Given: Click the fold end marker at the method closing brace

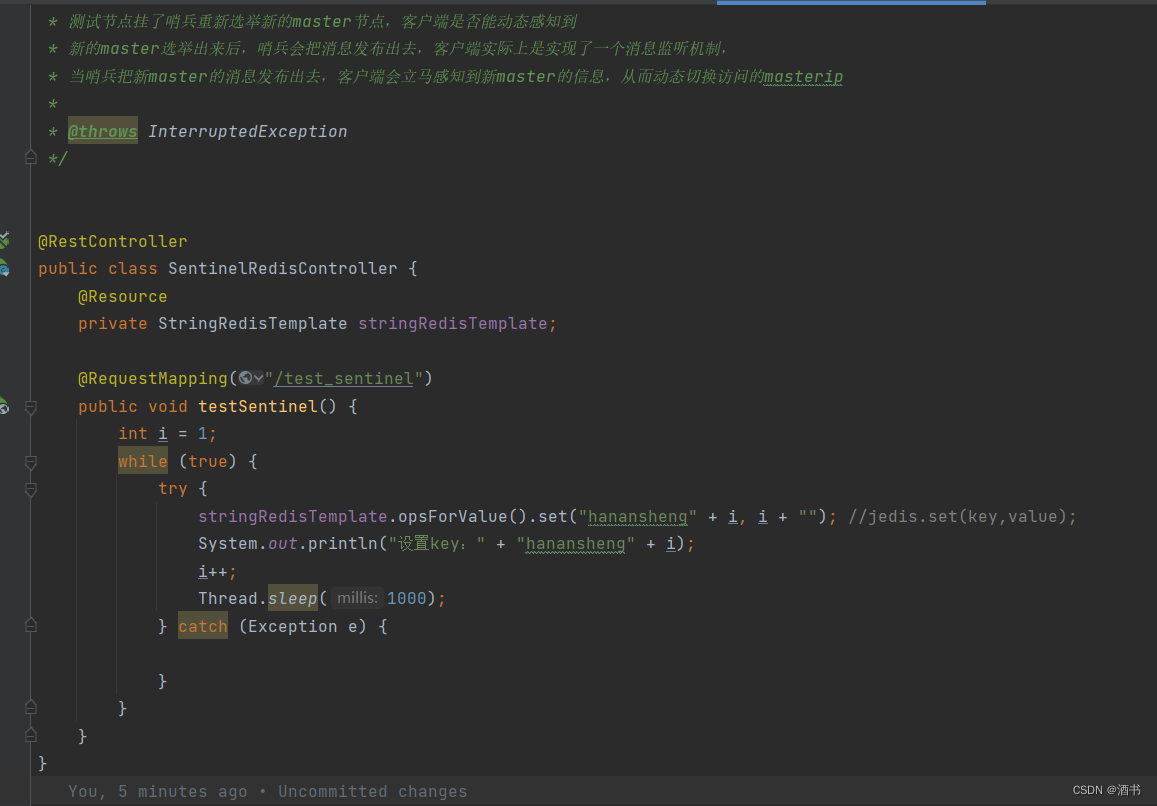Looking at the screenshot, I should (31, 735).
